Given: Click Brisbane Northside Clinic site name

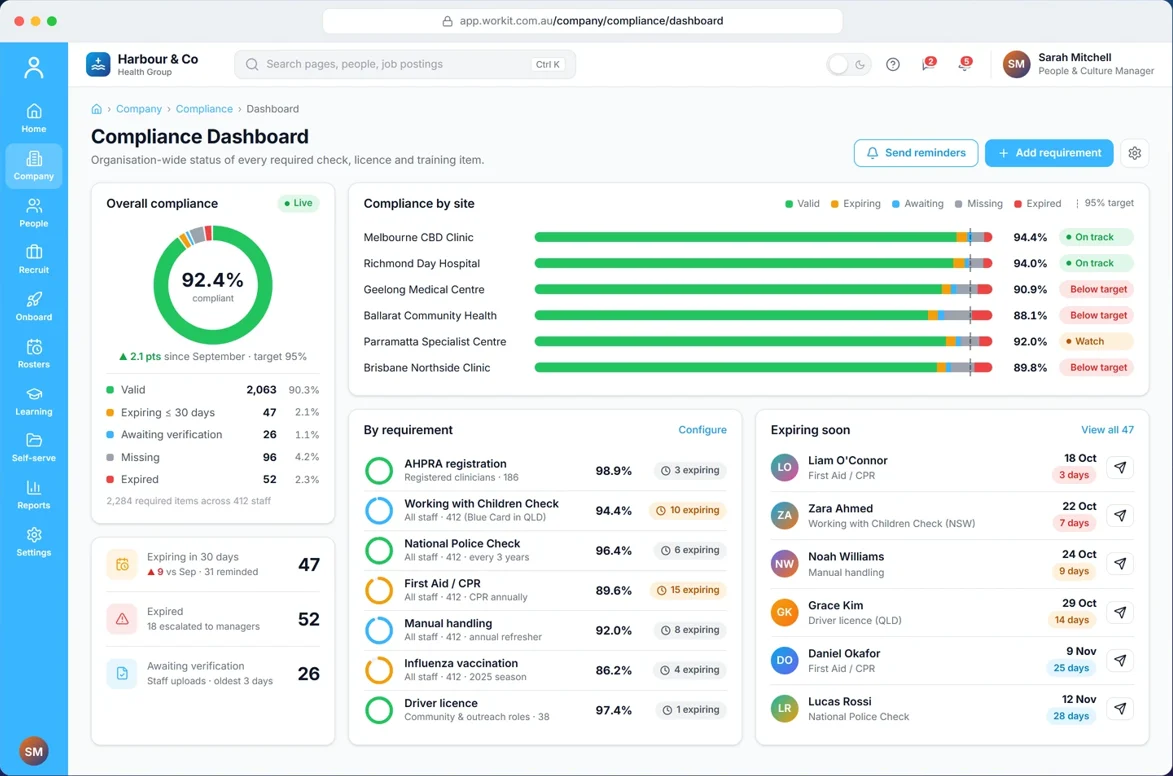Looking at the screenshot, I should click(426, 367).
